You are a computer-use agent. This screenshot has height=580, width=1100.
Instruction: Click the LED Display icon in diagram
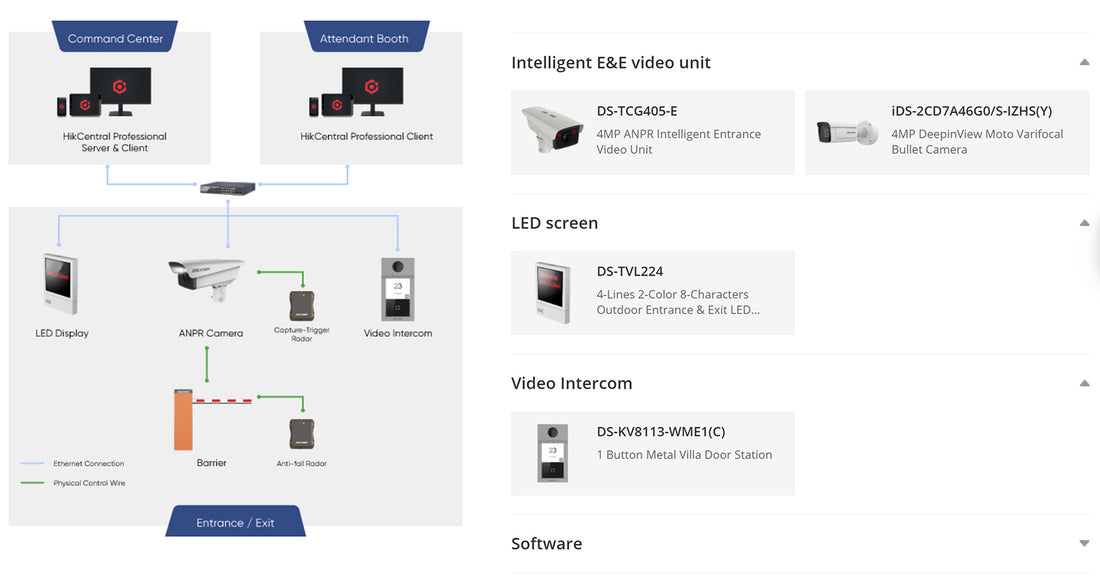(x=60, y=284)
